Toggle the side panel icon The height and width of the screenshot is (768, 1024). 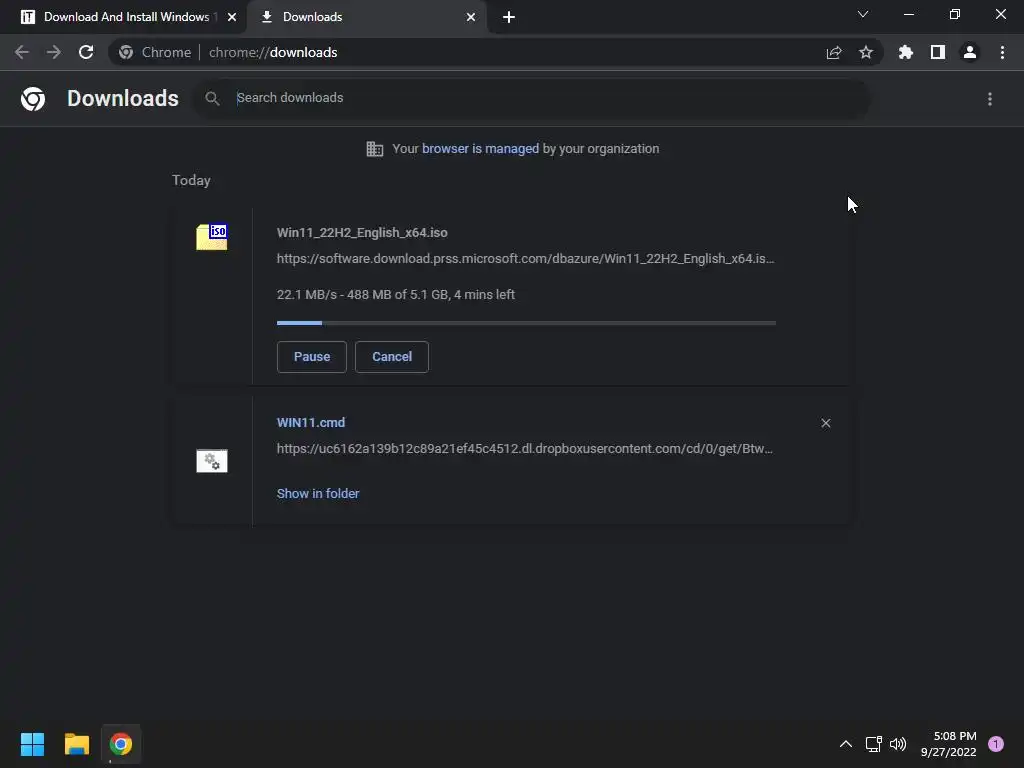[x=938, y=52]
